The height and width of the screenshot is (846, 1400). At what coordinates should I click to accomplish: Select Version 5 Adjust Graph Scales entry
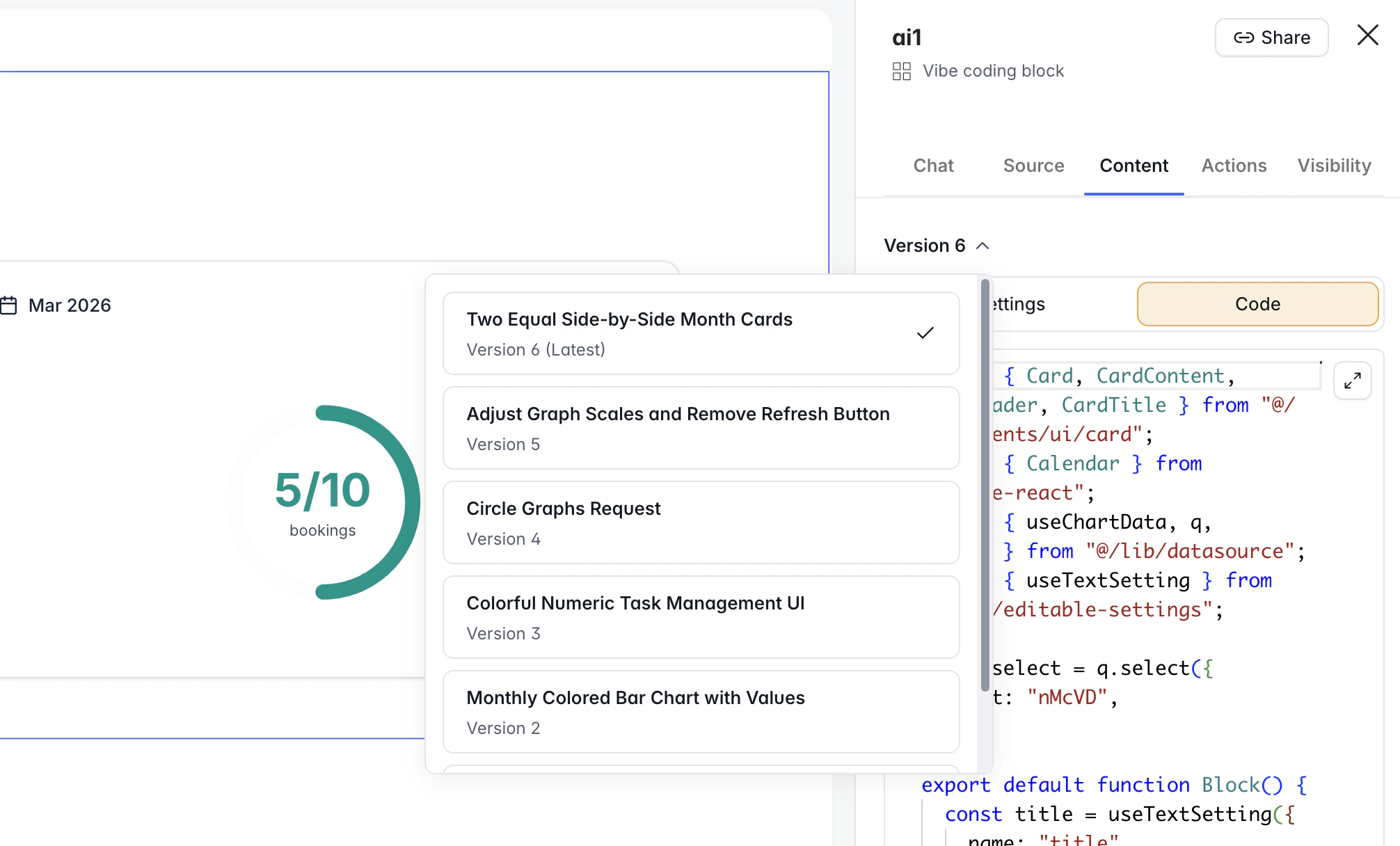(701, 428)
